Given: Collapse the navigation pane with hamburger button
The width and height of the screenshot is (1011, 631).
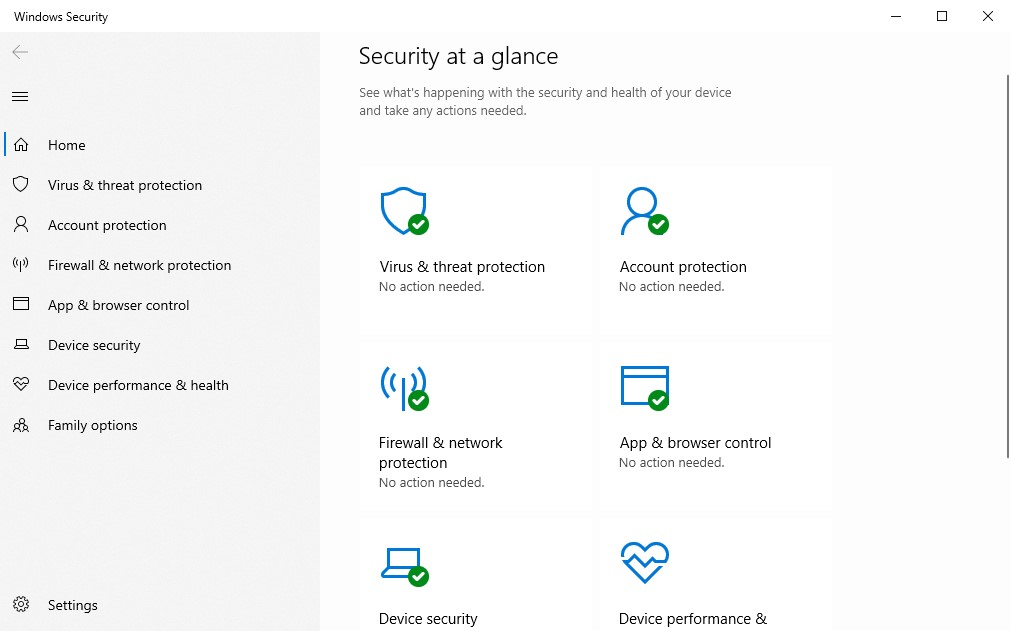Looking at the screenshot, I should [x=20, y=97].
